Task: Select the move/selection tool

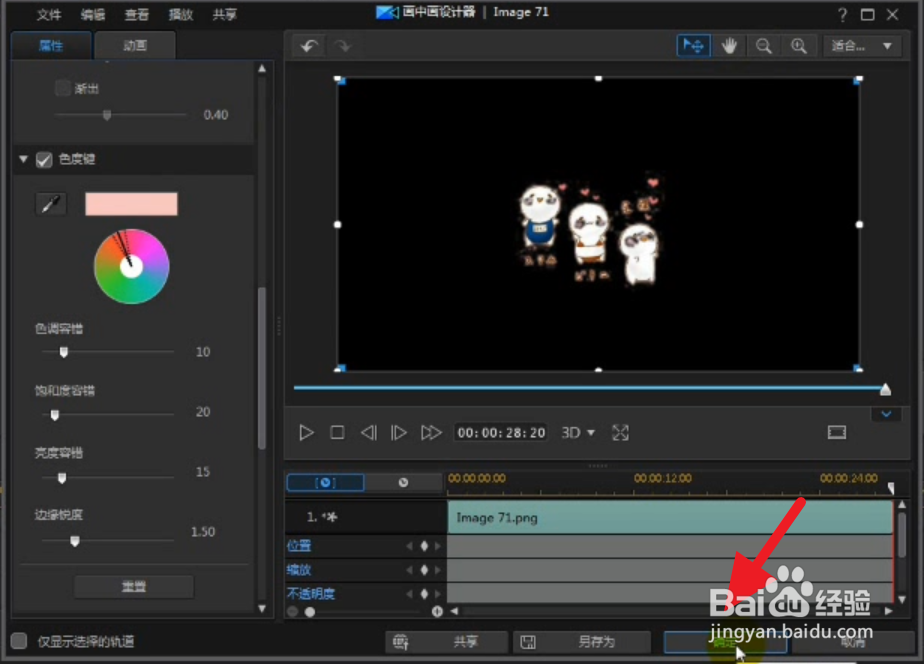Action: click(x=693, y=45)
